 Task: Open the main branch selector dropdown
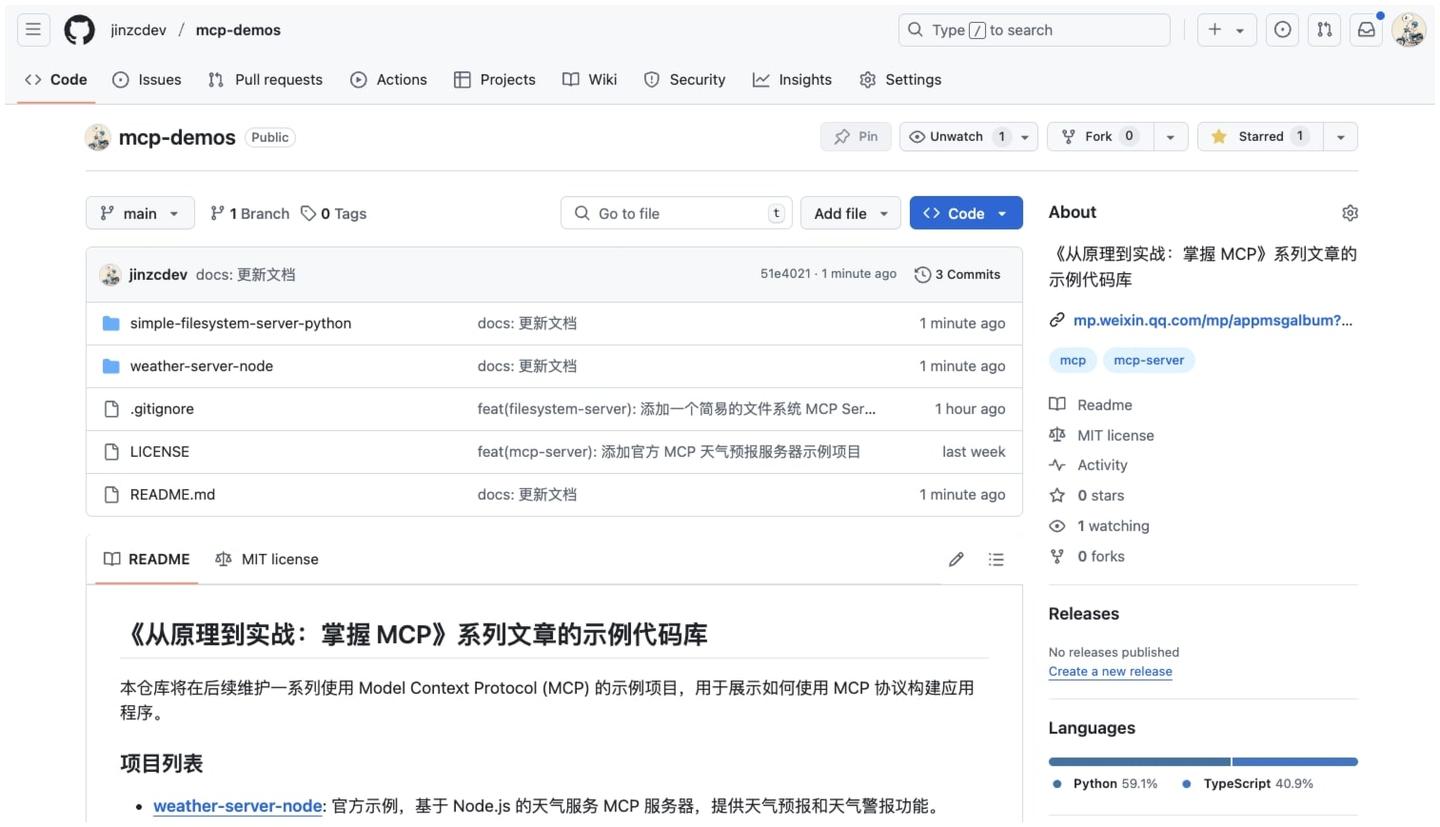[140, 213]
